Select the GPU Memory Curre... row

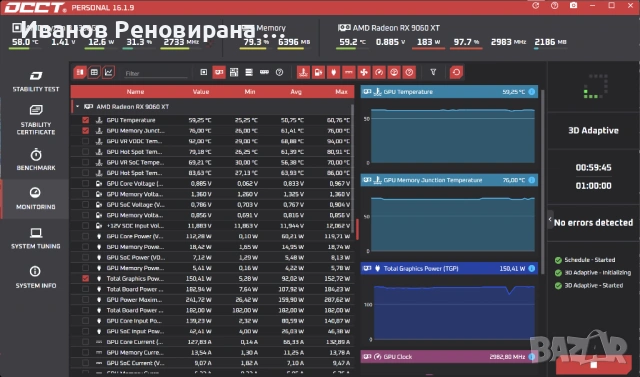[x=211, y=353]
